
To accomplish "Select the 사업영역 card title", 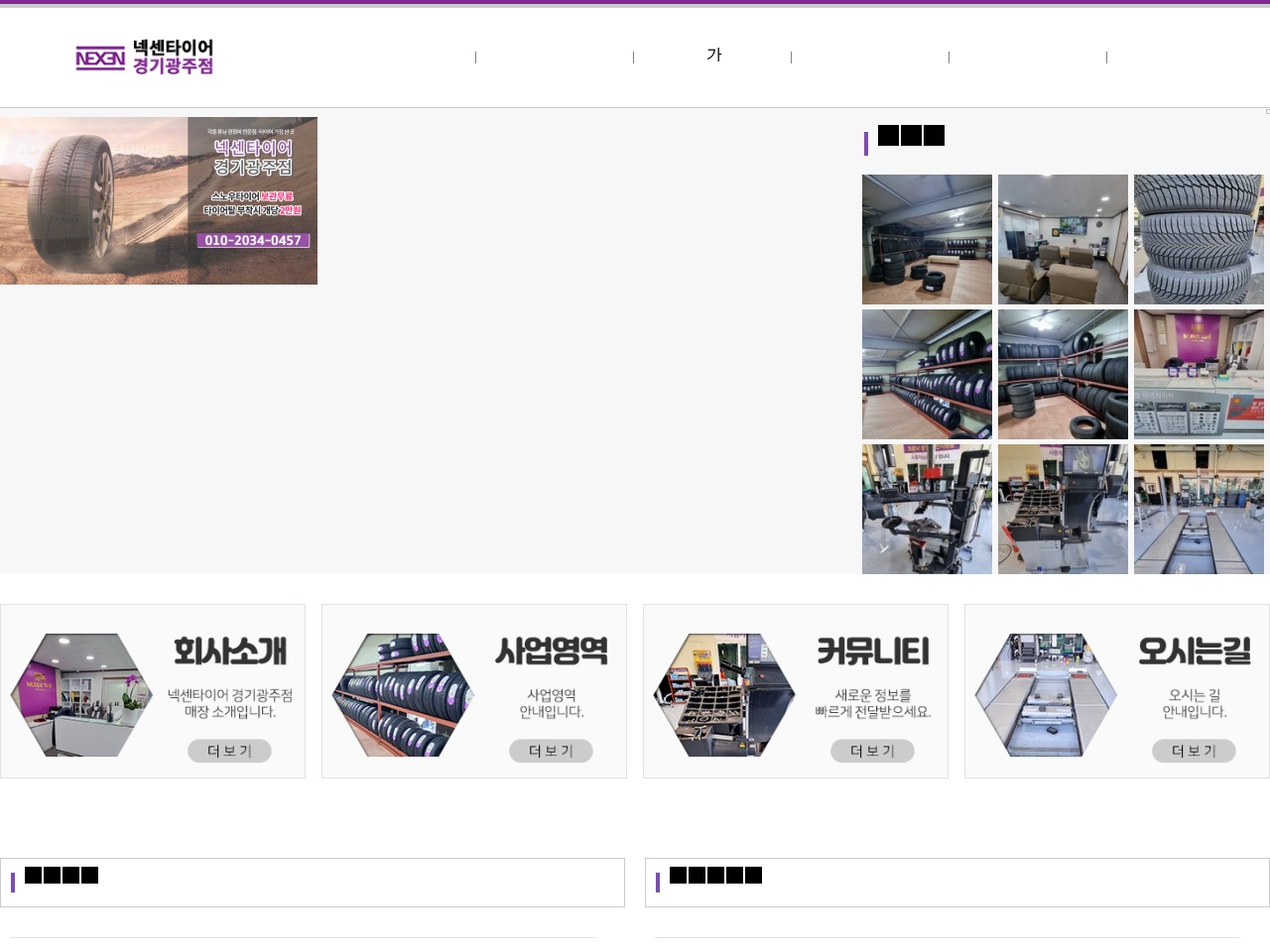I will (x=552, y=652).
